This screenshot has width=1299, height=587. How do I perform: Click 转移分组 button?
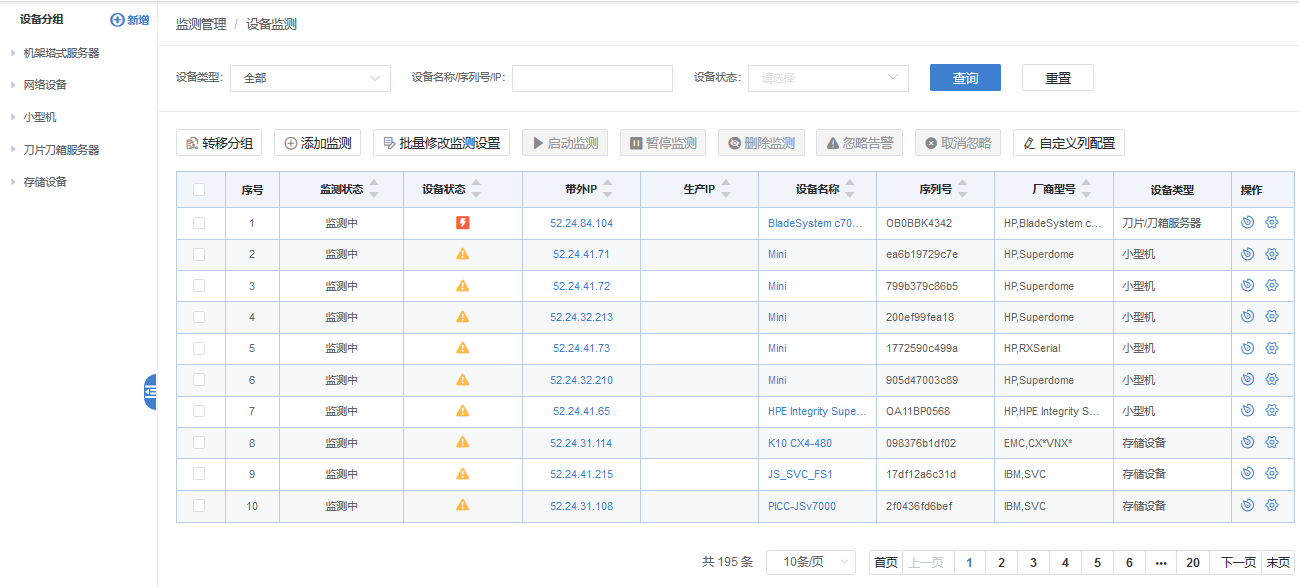[219, 143]
